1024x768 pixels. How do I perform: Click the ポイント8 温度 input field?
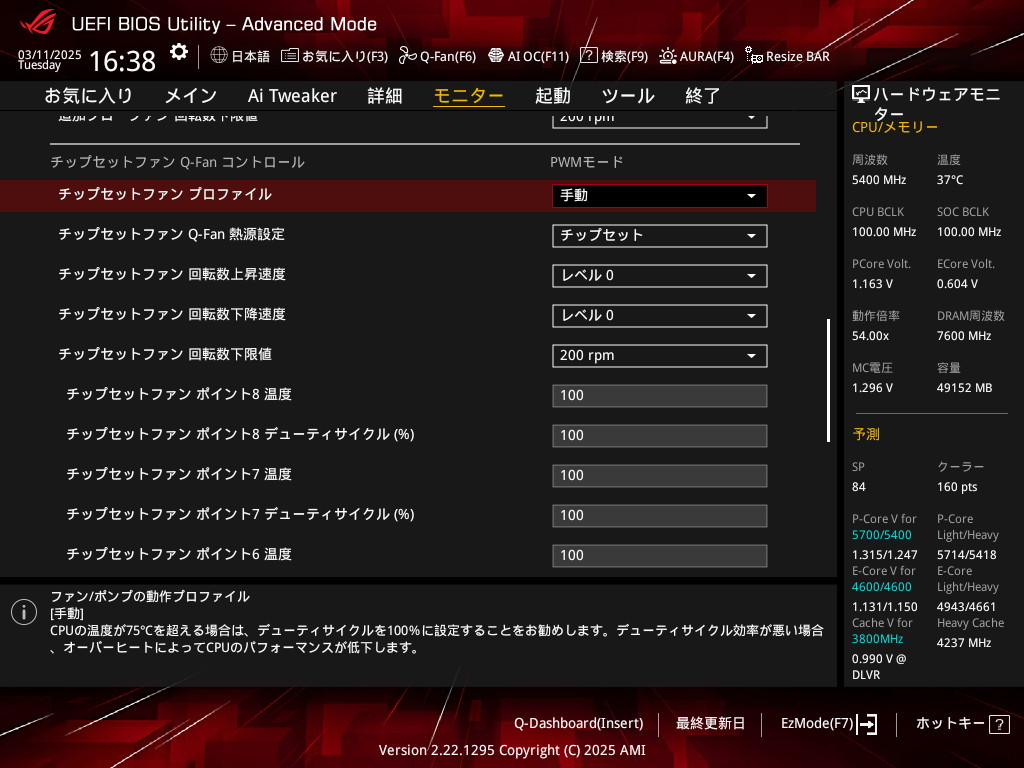(x=660, y=396)
